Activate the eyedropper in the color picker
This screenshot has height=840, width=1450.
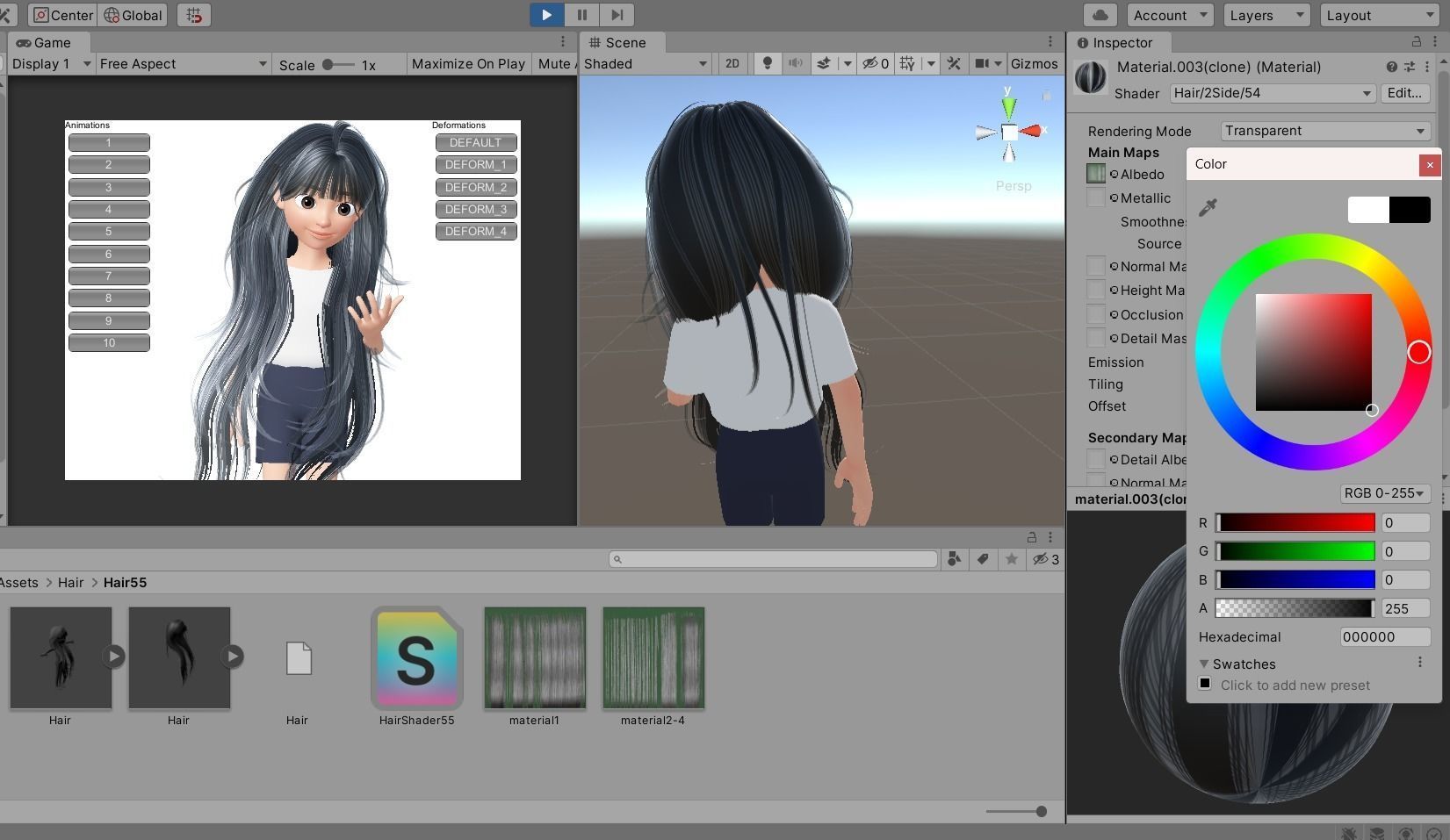[x=1208, y=207]
